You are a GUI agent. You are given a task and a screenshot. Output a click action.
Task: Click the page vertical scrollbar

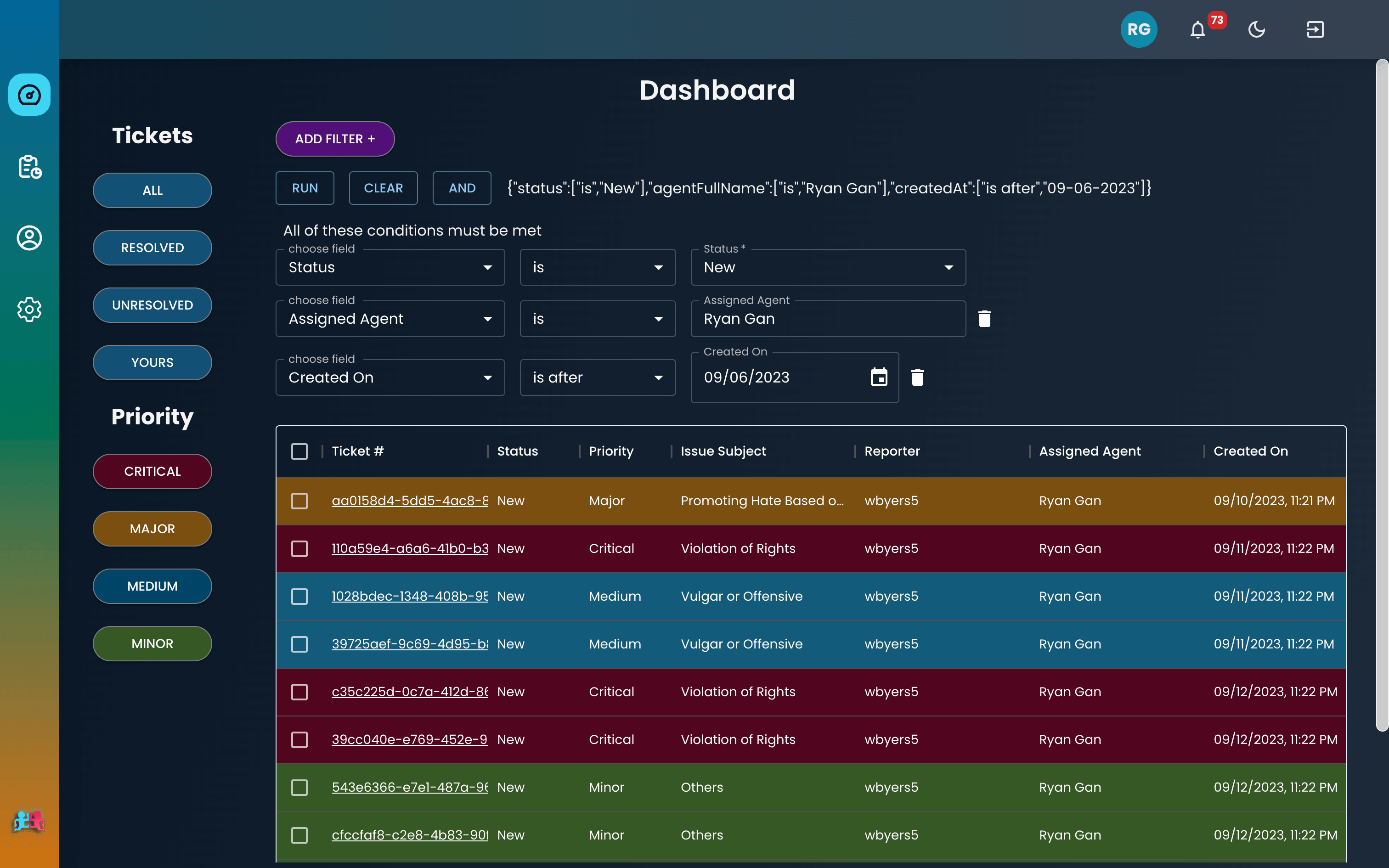pos(1382,395)
